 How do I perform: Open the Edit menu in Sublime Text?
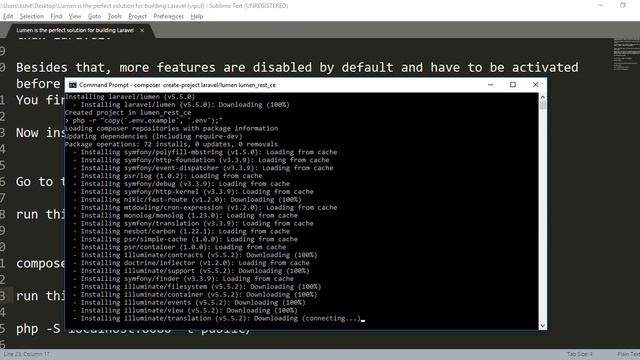click(x=8, y=16)
